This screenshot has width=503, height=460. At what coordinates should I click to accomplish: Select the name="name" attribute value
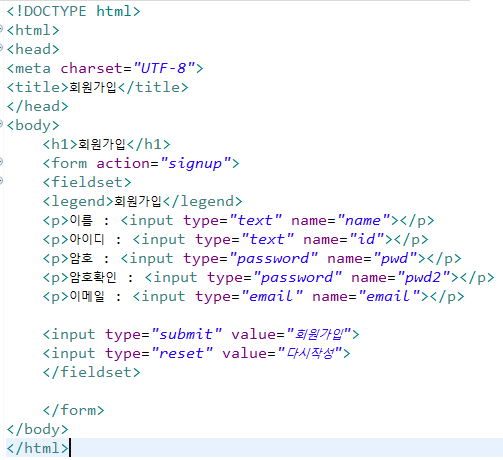click(363, 220)
